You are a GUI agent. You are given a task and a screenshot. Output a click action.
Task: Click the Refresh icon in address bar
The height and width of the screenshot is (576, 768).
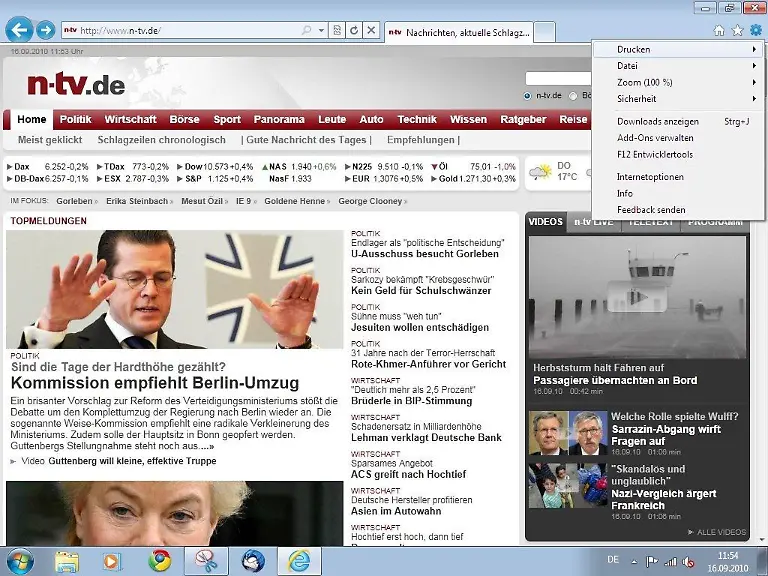click(354, 31)
